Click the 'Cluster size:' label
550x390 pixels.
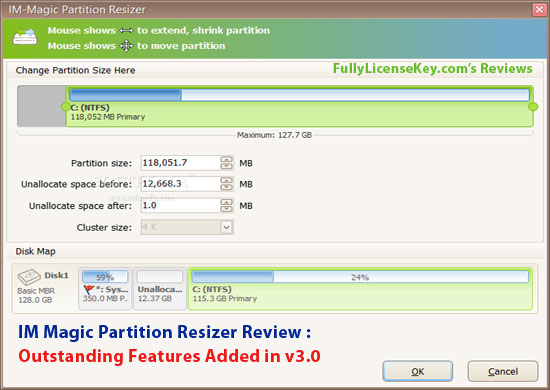coord(104,228)
